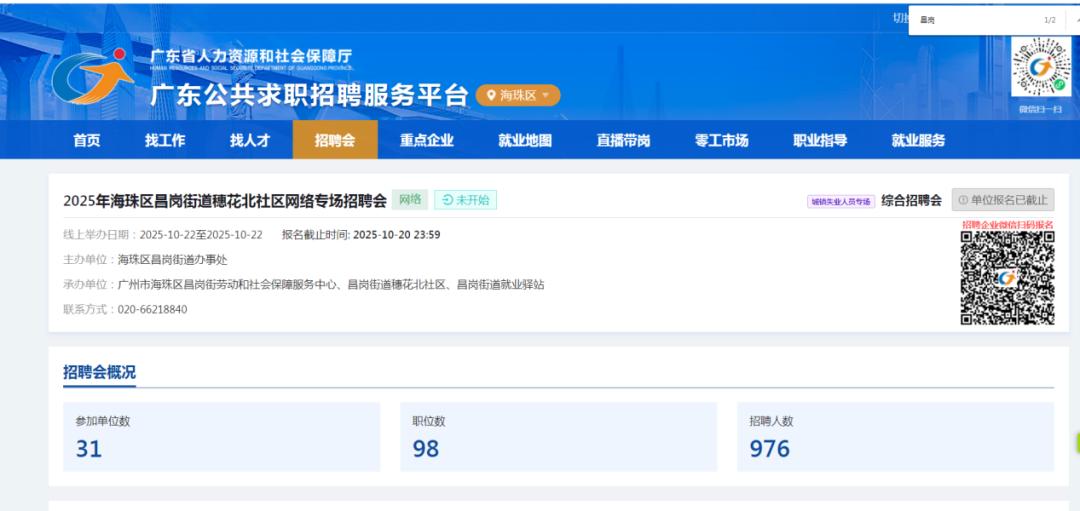
Task: Click the 未开始 status badge
Action: [x=466, y=200]
